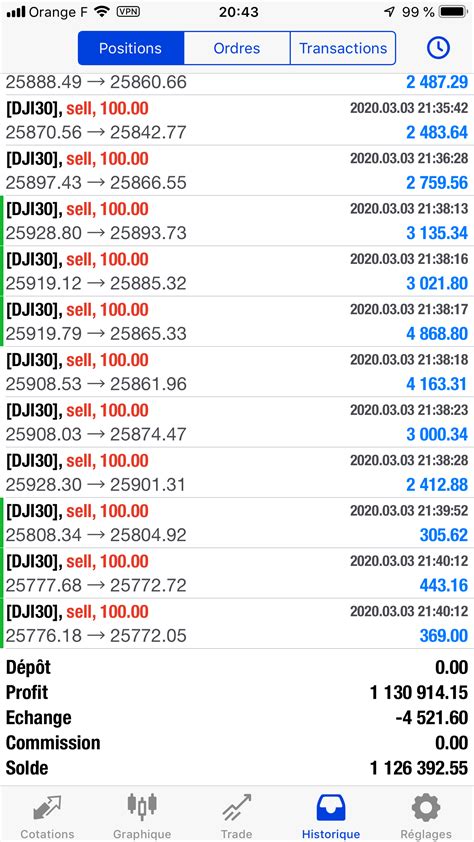Open the position 25776.18 → 25772.05

point(237,623)
